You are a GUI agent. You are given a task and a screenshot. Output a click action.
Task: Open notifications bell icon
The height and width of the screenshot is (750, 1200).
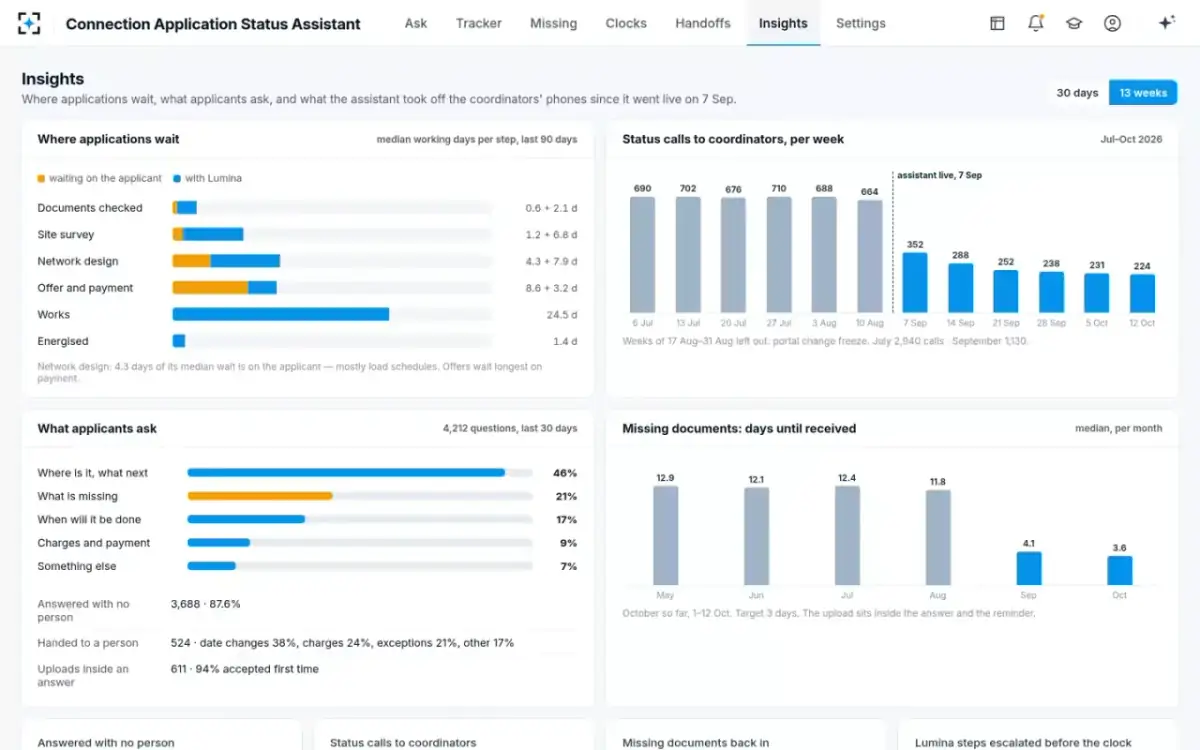click(x=1036, y=23)
